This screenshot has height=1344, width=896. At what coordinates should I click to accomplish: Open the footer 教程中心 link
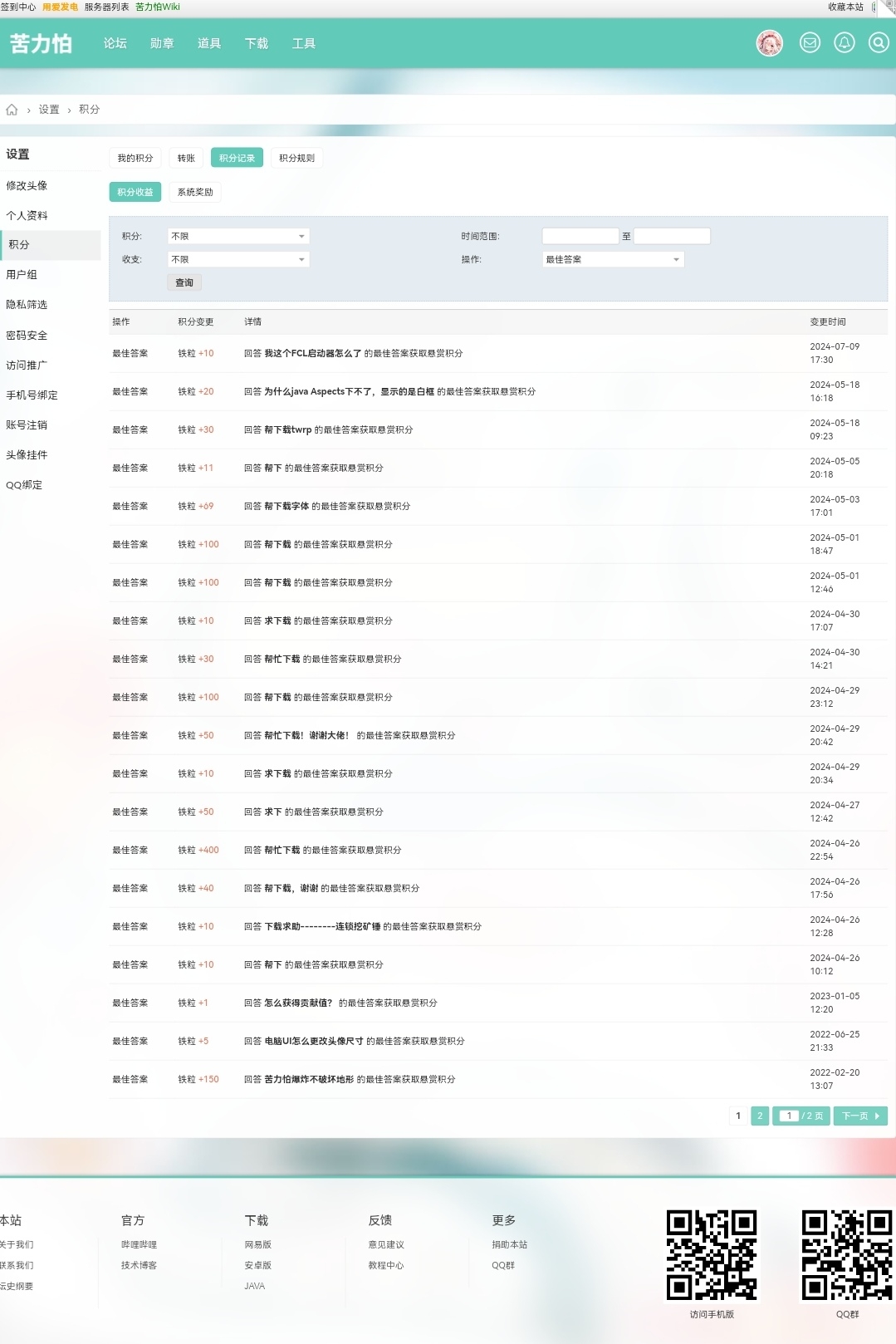click(x=386, y=1266)
